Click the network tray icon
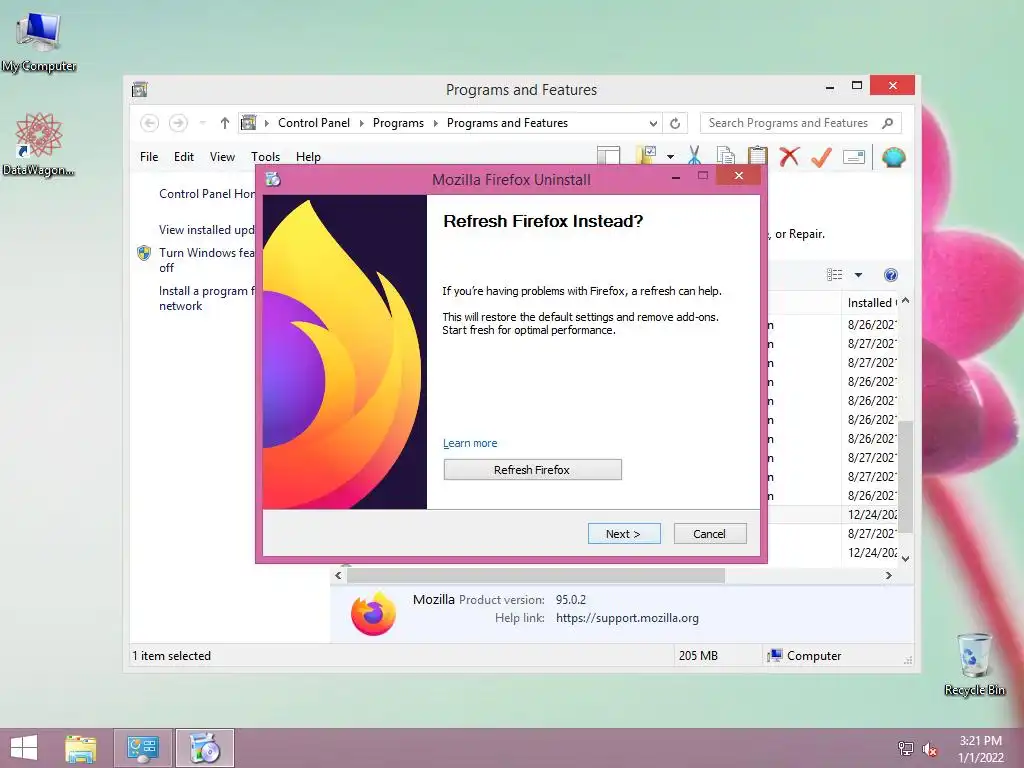Screen dimensions: 1024x768 pos(906,749)
